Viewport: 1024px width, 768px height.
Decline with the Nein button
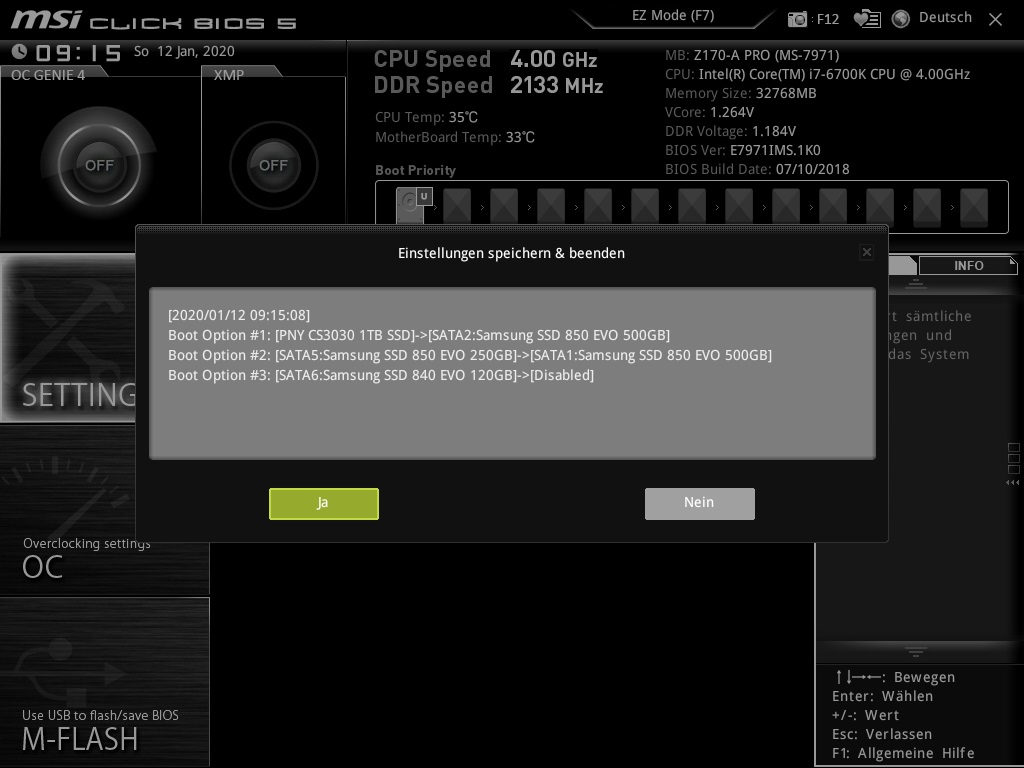(x=699, y=504)
